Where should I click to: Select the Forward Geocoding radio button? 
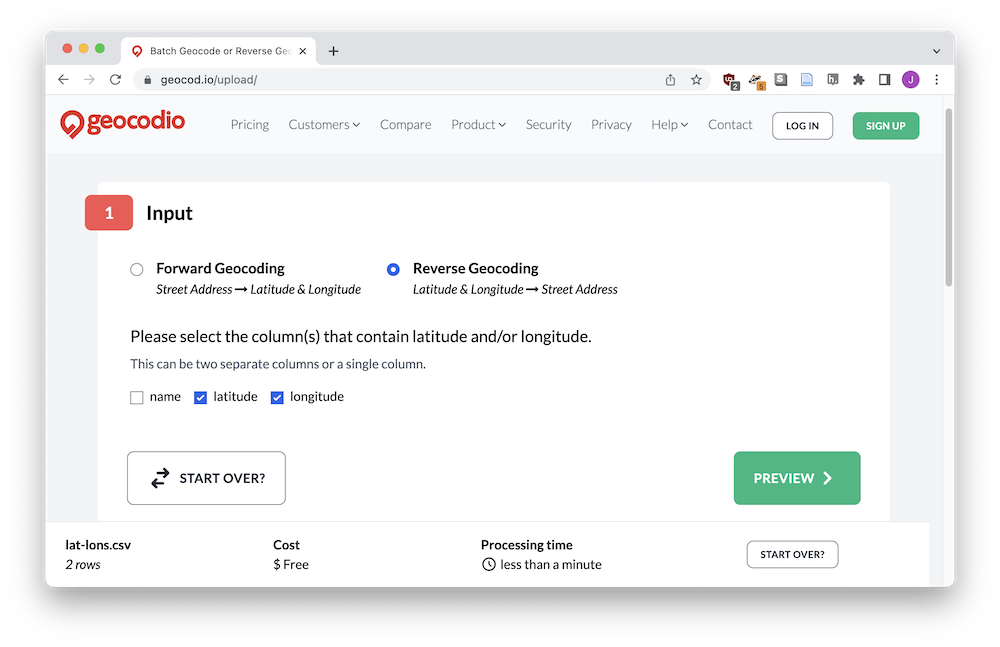[x=136, y=269]
